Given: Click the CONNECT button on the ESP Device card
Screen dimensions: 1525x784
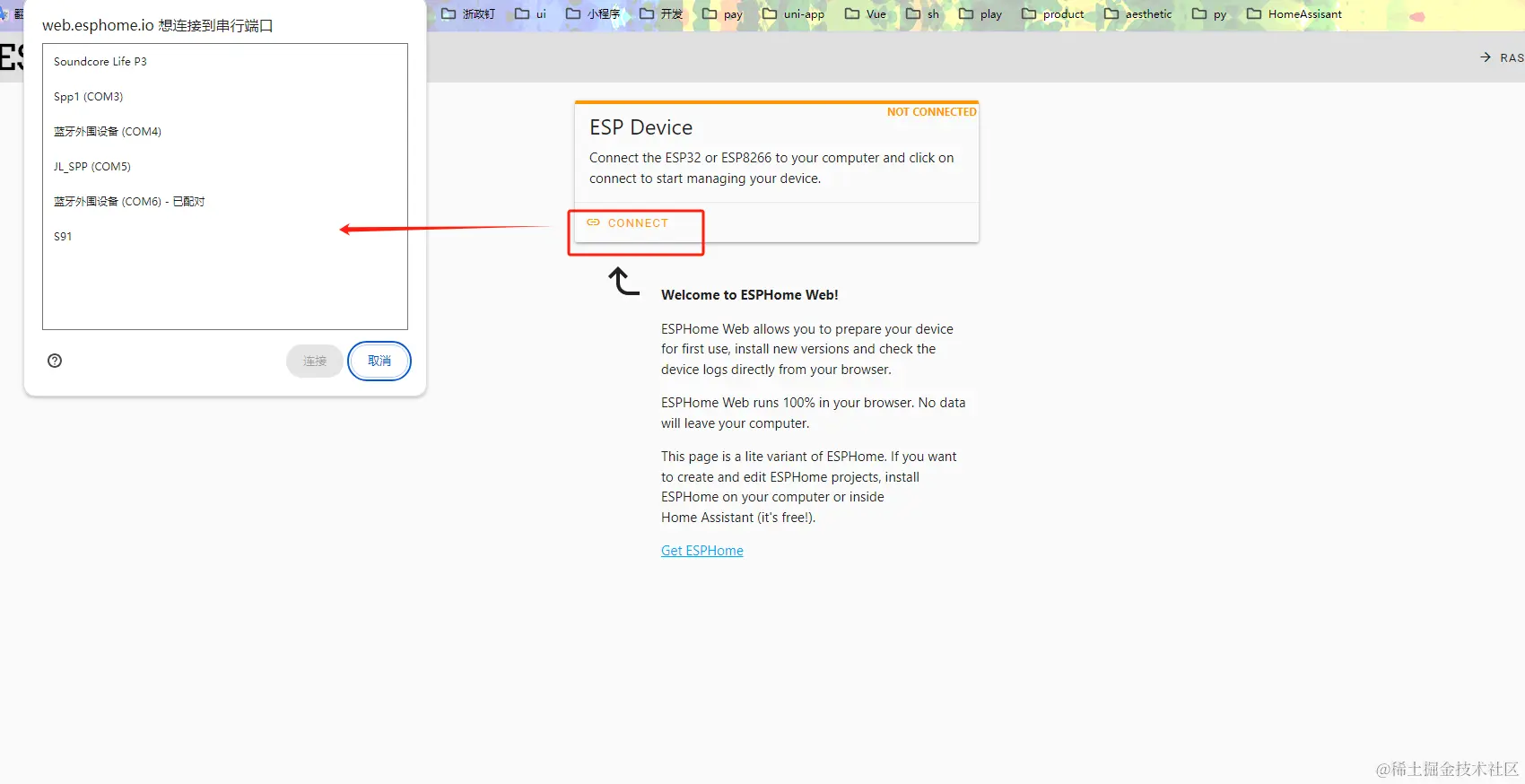Looking at the screenshot, I should coord(627,222).
